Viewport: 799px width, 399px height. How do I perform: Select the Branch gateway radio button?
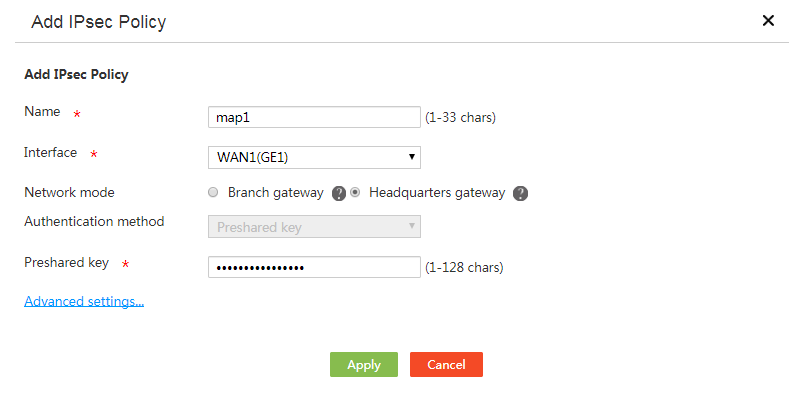point(214,193)
